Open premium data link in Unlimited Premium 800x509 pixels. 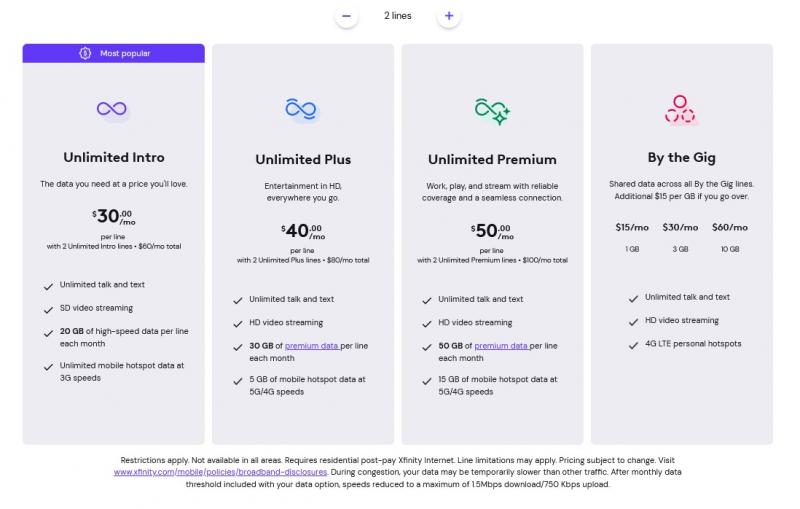[x=501, y=346]
